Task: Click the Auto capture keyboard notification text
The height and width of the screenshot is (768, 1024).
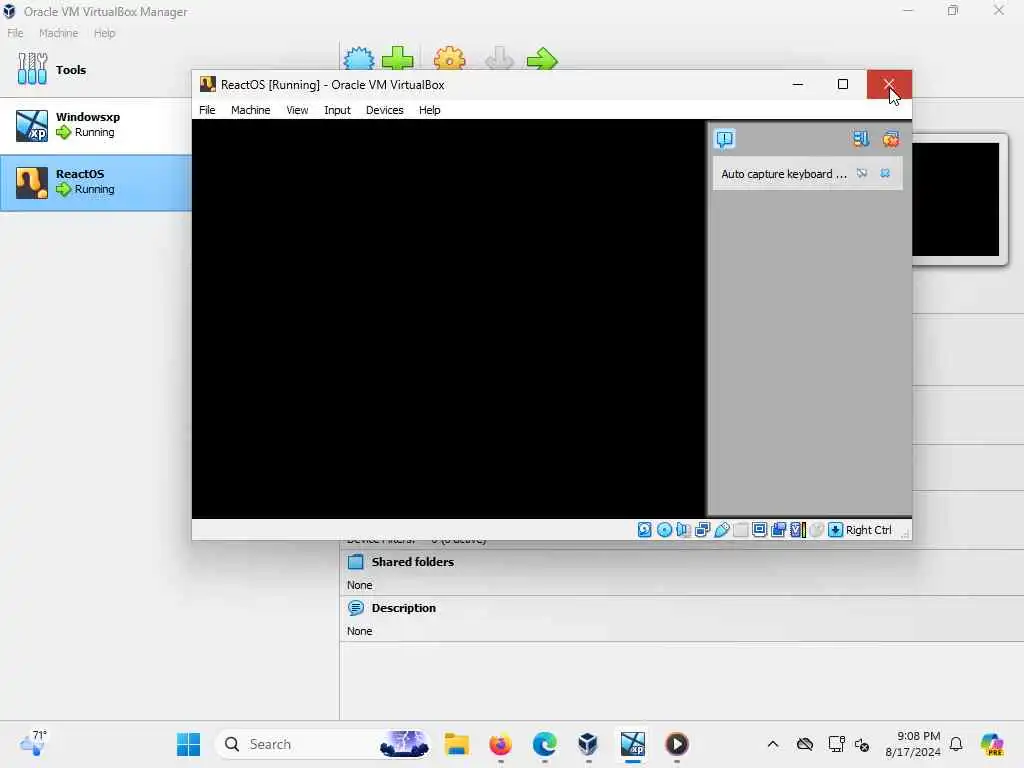Action: (x=784, y=174)
